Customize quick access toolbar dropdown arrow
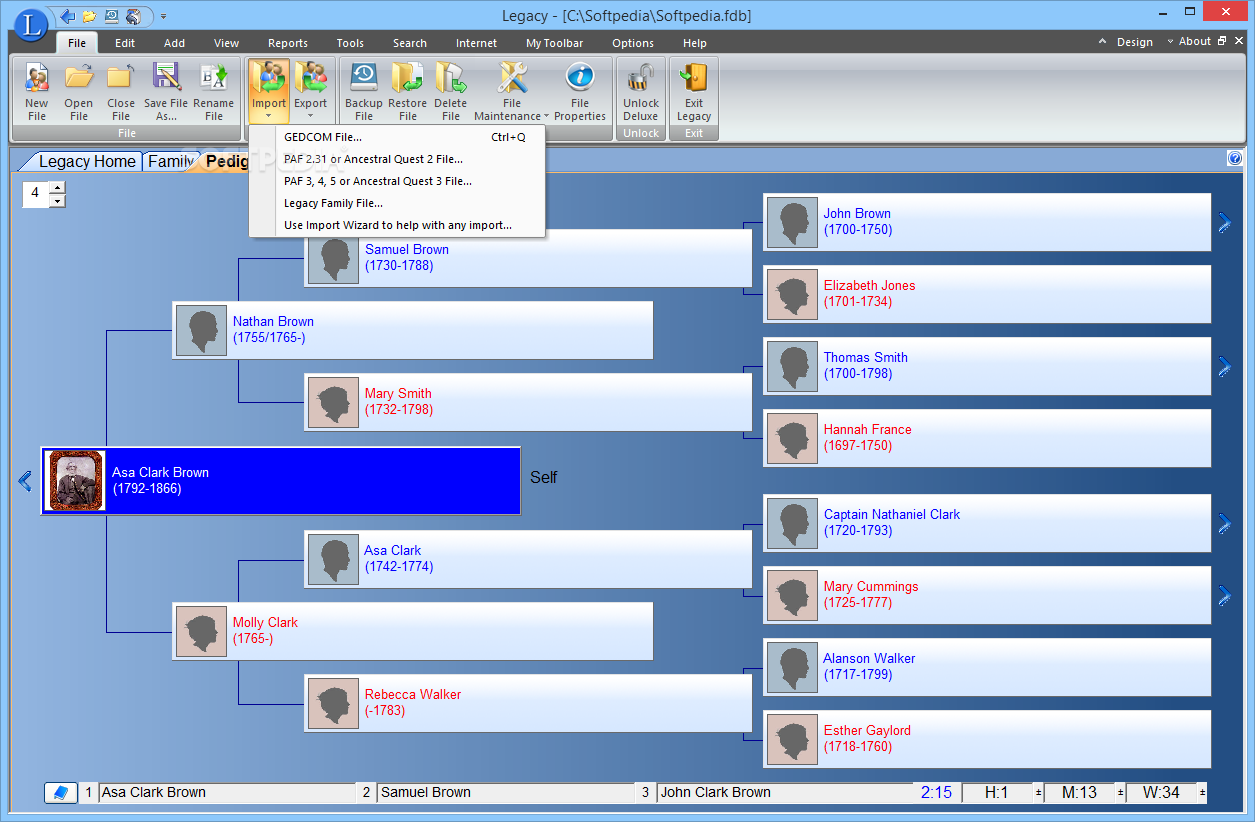The height and width of the screenshot is (822, 1255). click(x=163, y=16)
